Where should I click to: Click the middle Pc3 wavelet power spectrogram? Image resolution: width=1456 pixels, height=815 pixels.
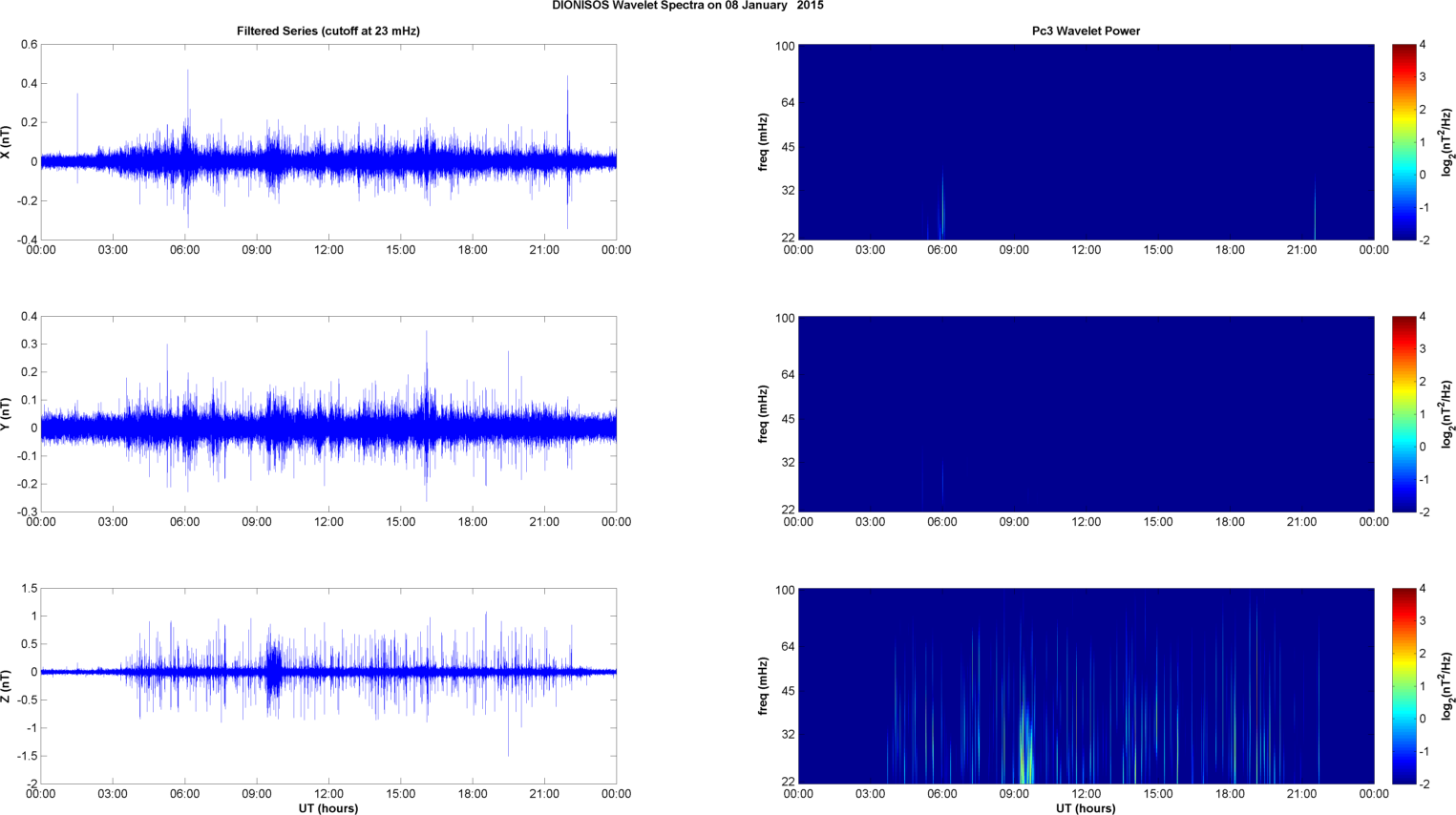point(1086,414)
